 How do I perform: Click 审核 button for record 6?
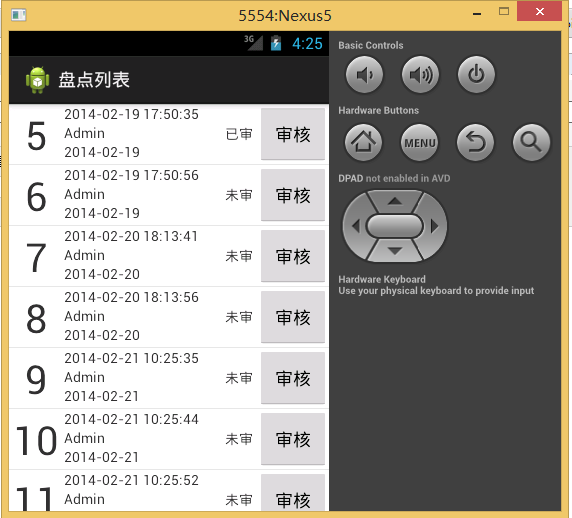[293, 195]
